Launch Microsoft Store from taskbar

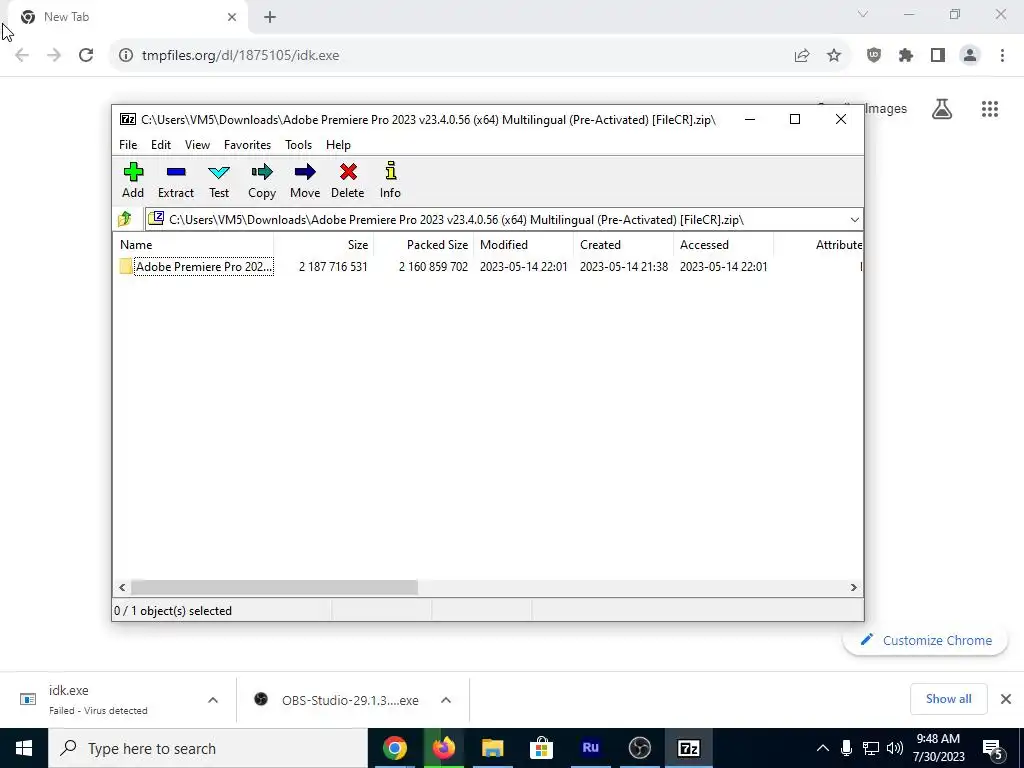tap(541, 748)
